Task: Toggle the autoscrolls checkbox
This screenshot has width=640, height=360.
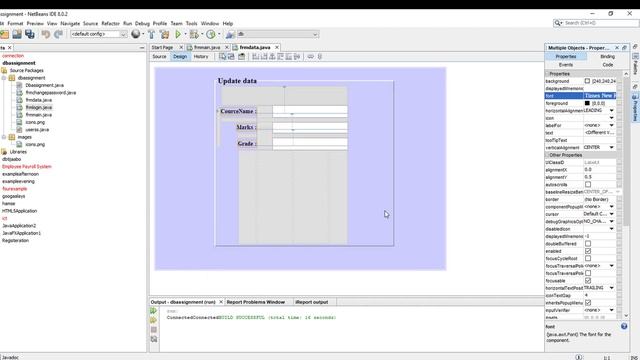Action: 588,184
